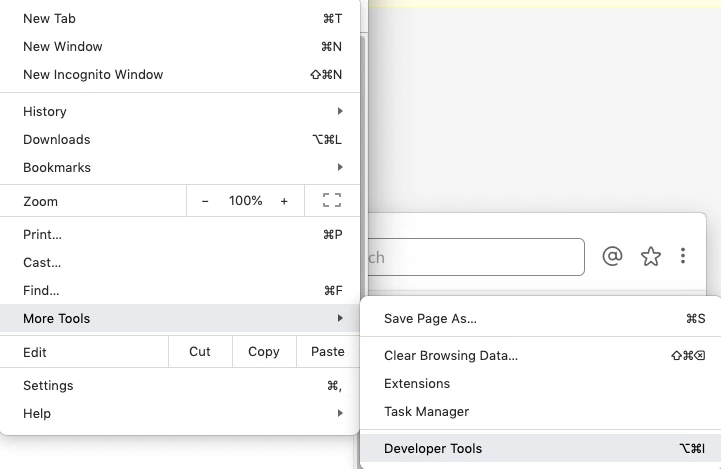Select Print... menu item
Viewport: 721px width, 469px height.
tap(179, 234)
